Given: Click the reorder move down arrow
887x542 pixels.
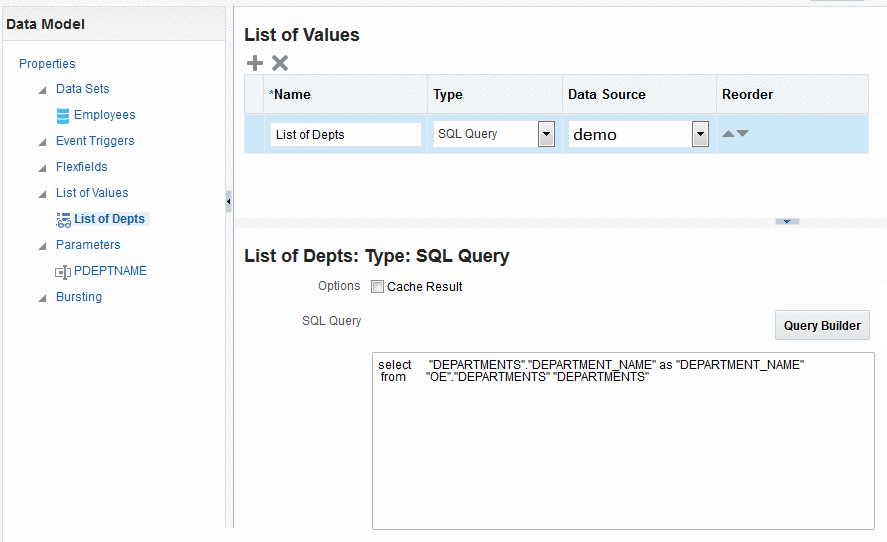Looking at the screenshot, I should point(742,134).
